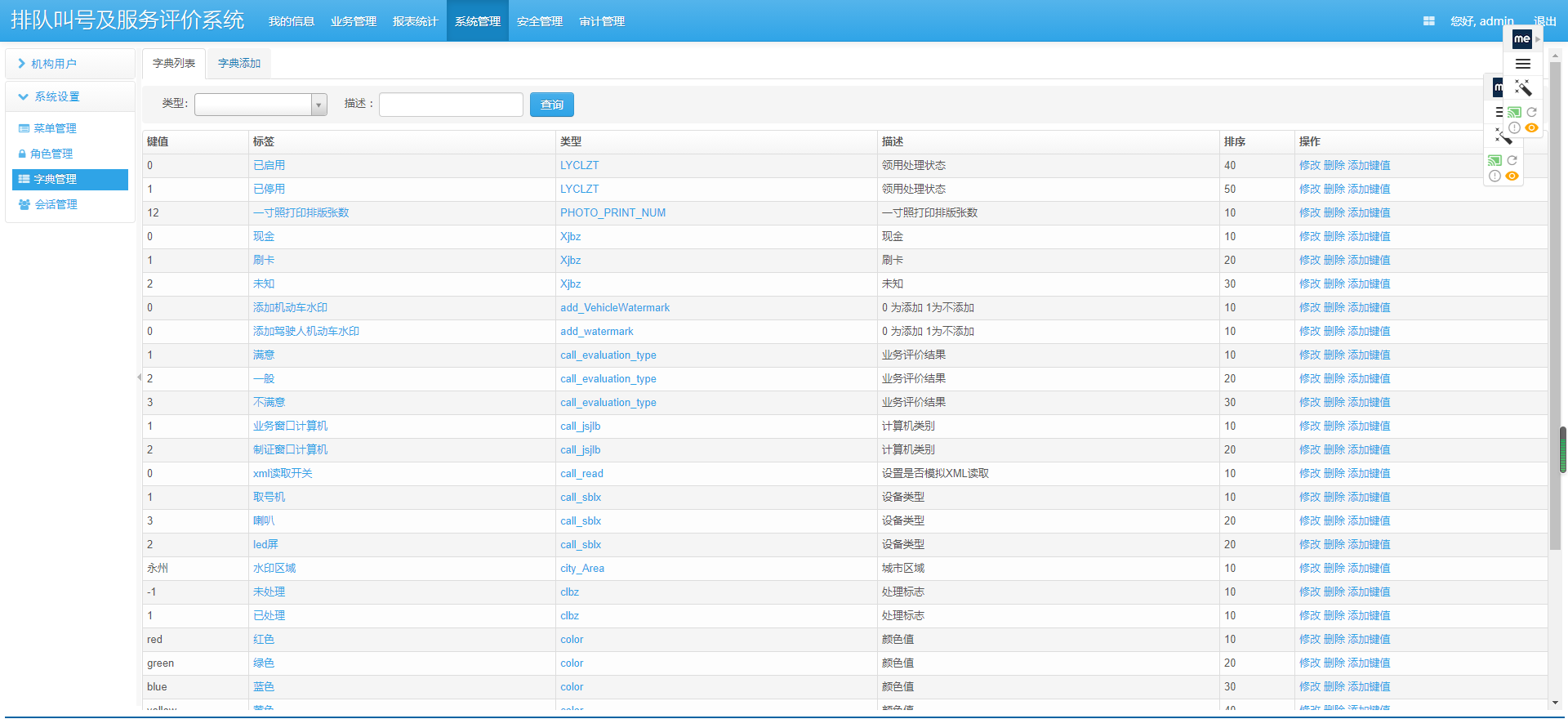
Task: Click 添加键值 in the 红色 row
Action: coord(1369,639)
